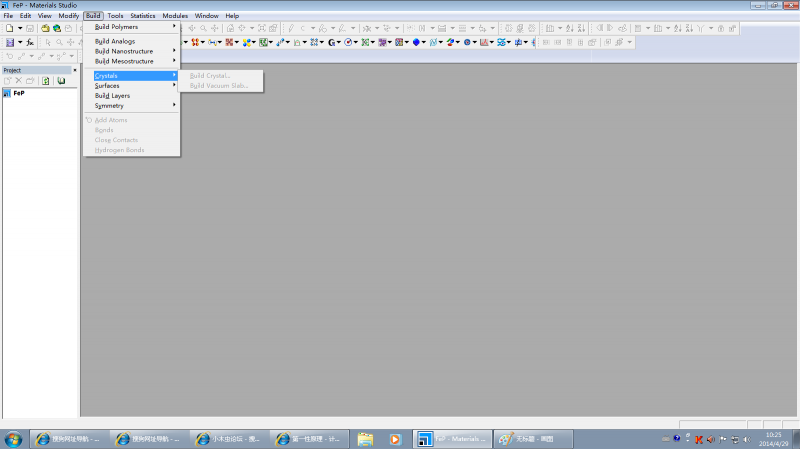This screenshot has height=449, width=800.
Task: Open dropdown arrow beside blue-yellow spheres icon
Action: tap(254, 42)
